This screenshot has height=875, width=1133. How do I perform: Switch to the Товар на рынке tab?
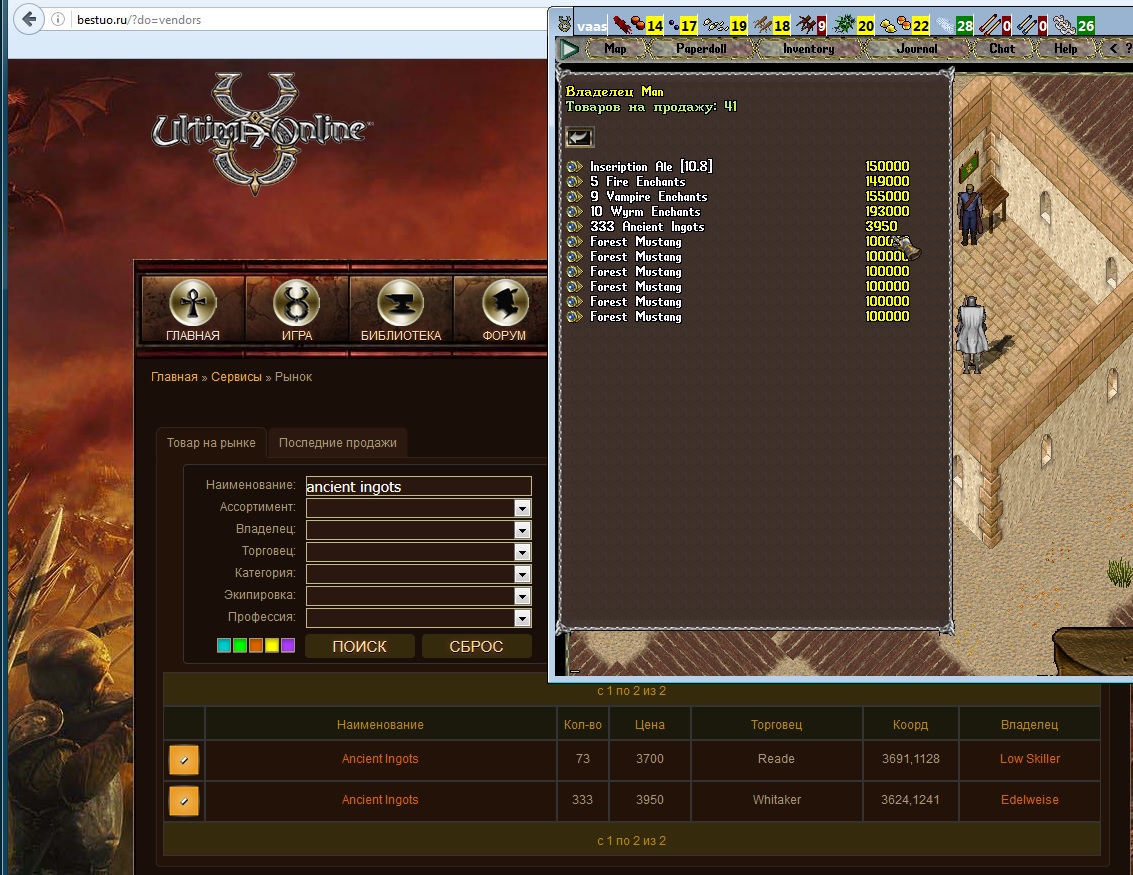[x=211, y=443]
